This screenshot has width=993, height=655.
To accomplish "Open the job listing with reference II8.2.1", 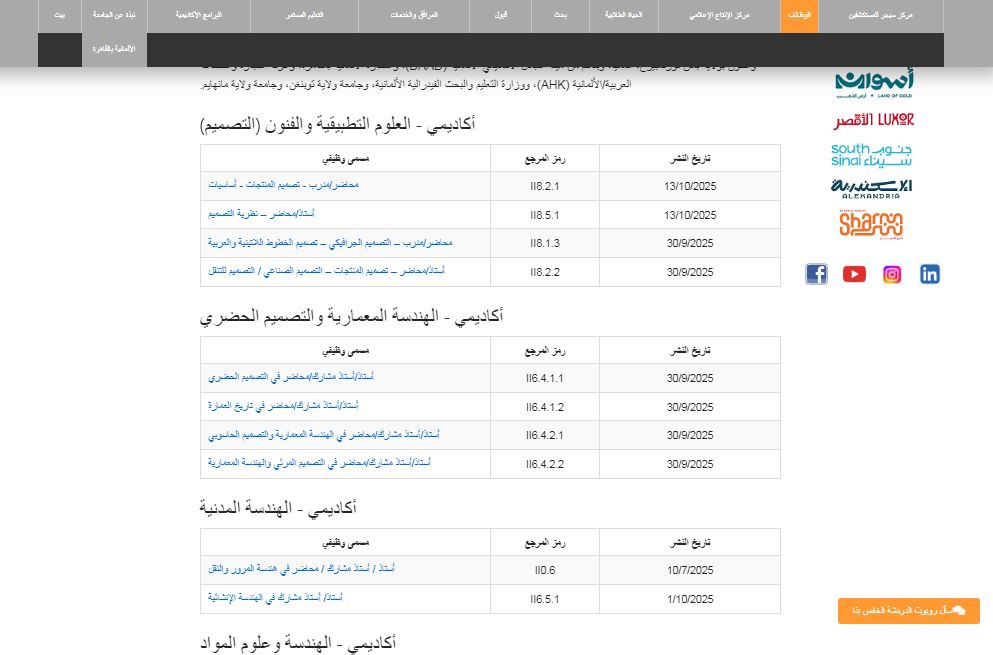I will (x=284, y=186).
